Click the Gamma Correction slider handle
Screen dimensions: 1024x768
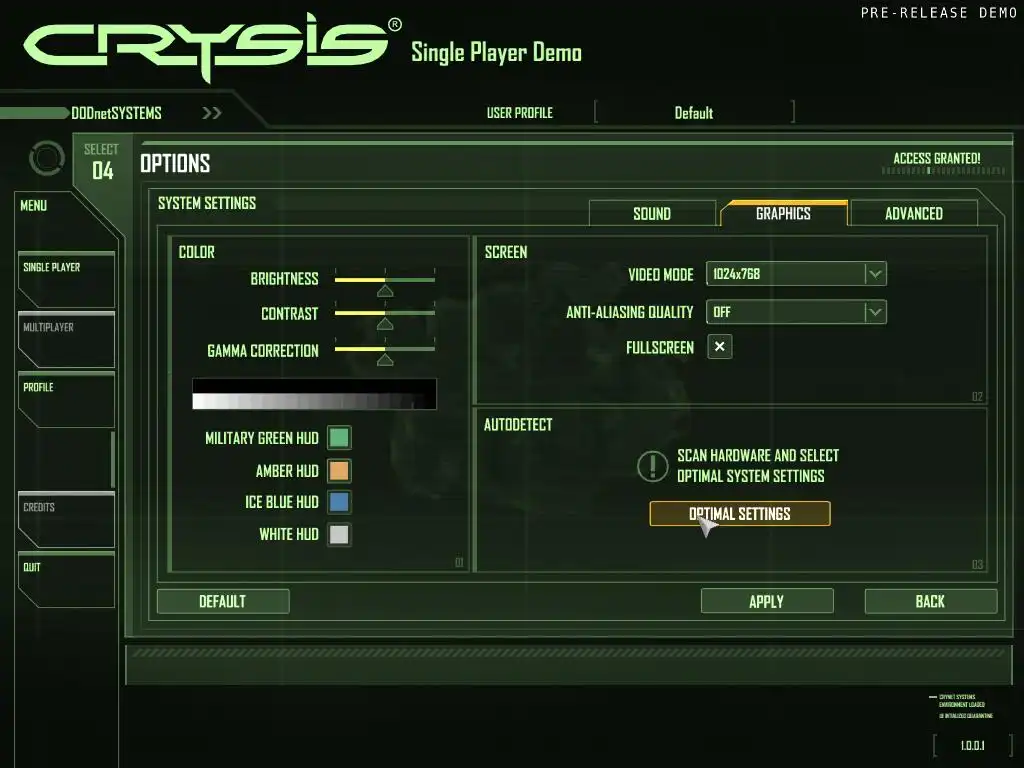pos(385,360)
